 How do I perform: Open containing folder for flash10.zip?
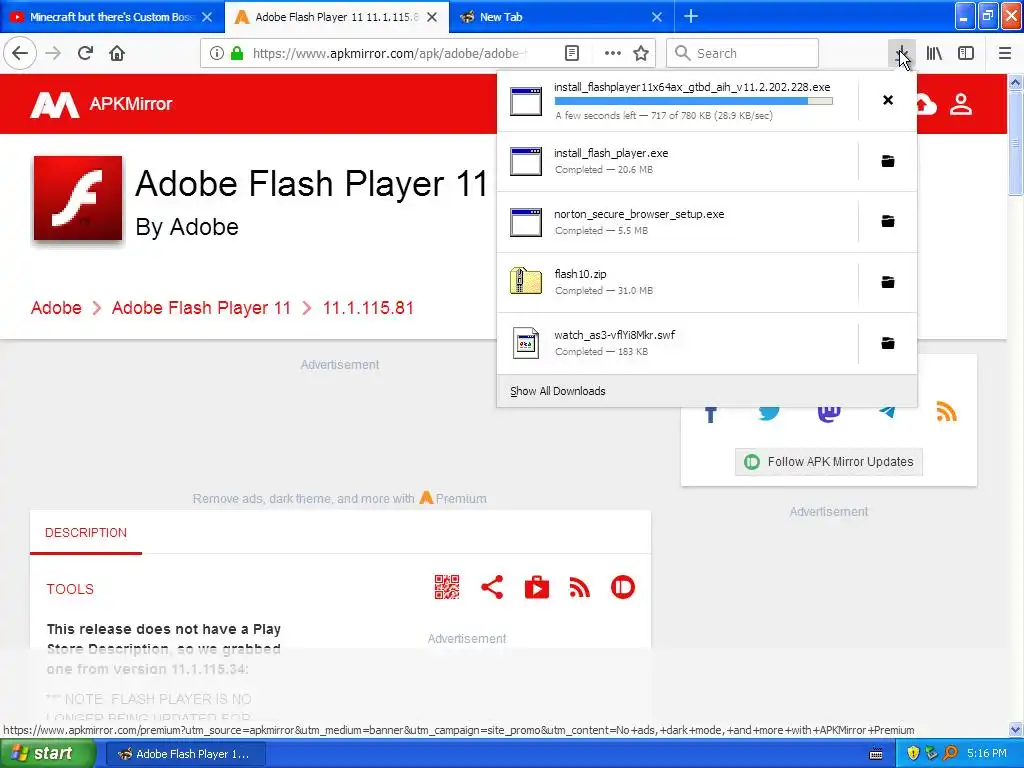click(888, 282)
